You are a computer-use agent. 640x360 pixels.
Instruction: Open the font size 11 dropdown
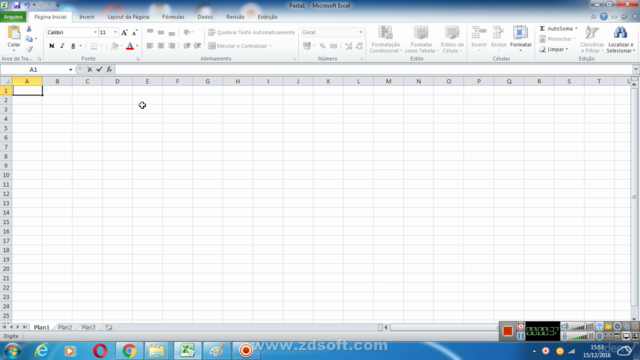(x=116, y=32)
